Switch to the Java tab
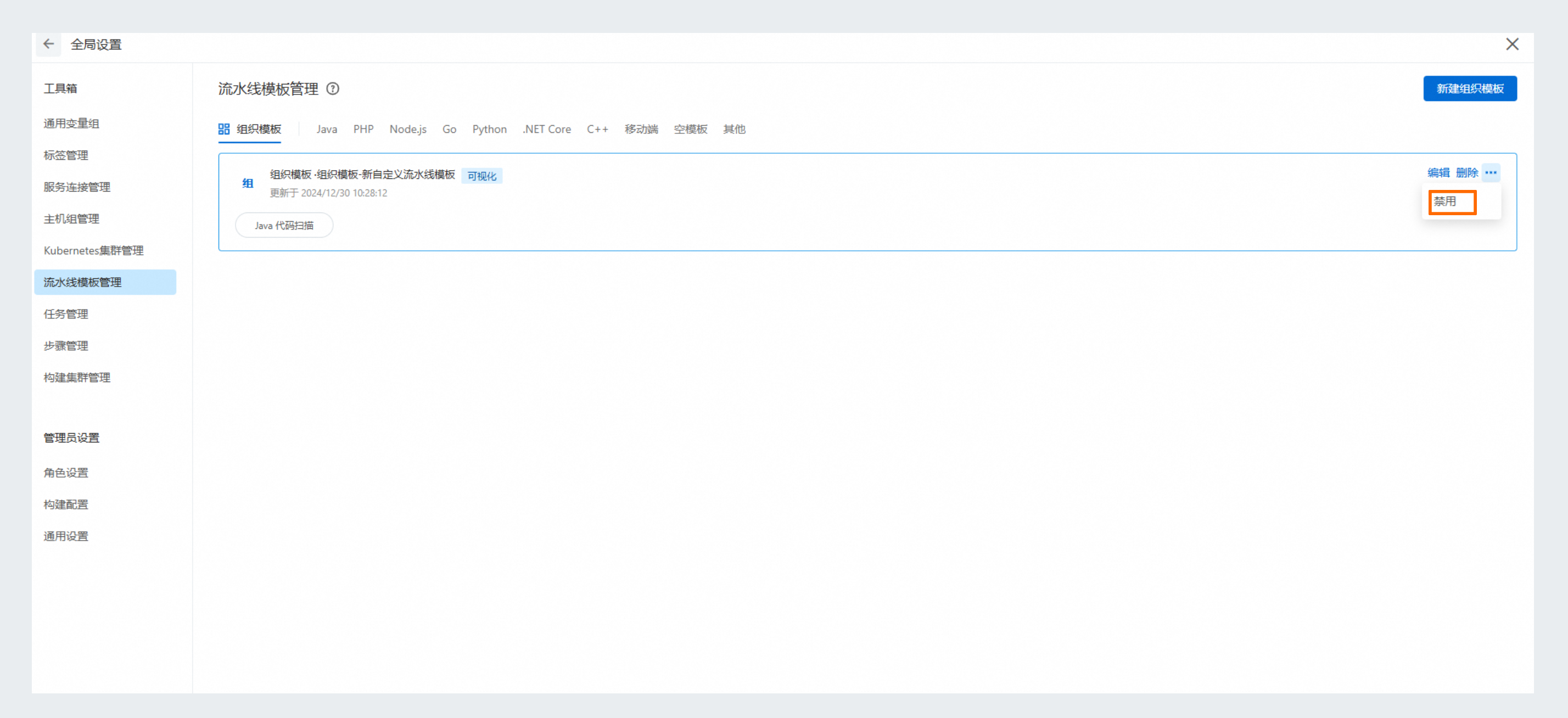Viewport: 1568px width, 718px height. 326,129
